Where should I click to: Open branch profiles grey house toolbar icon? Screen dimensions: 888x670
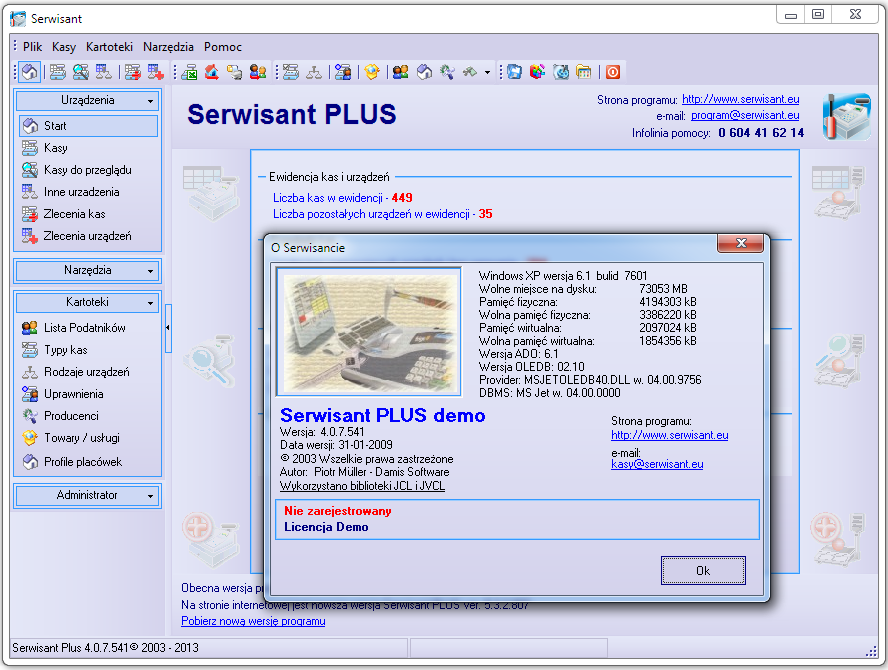pyautogui.click(x=424, y=72)
